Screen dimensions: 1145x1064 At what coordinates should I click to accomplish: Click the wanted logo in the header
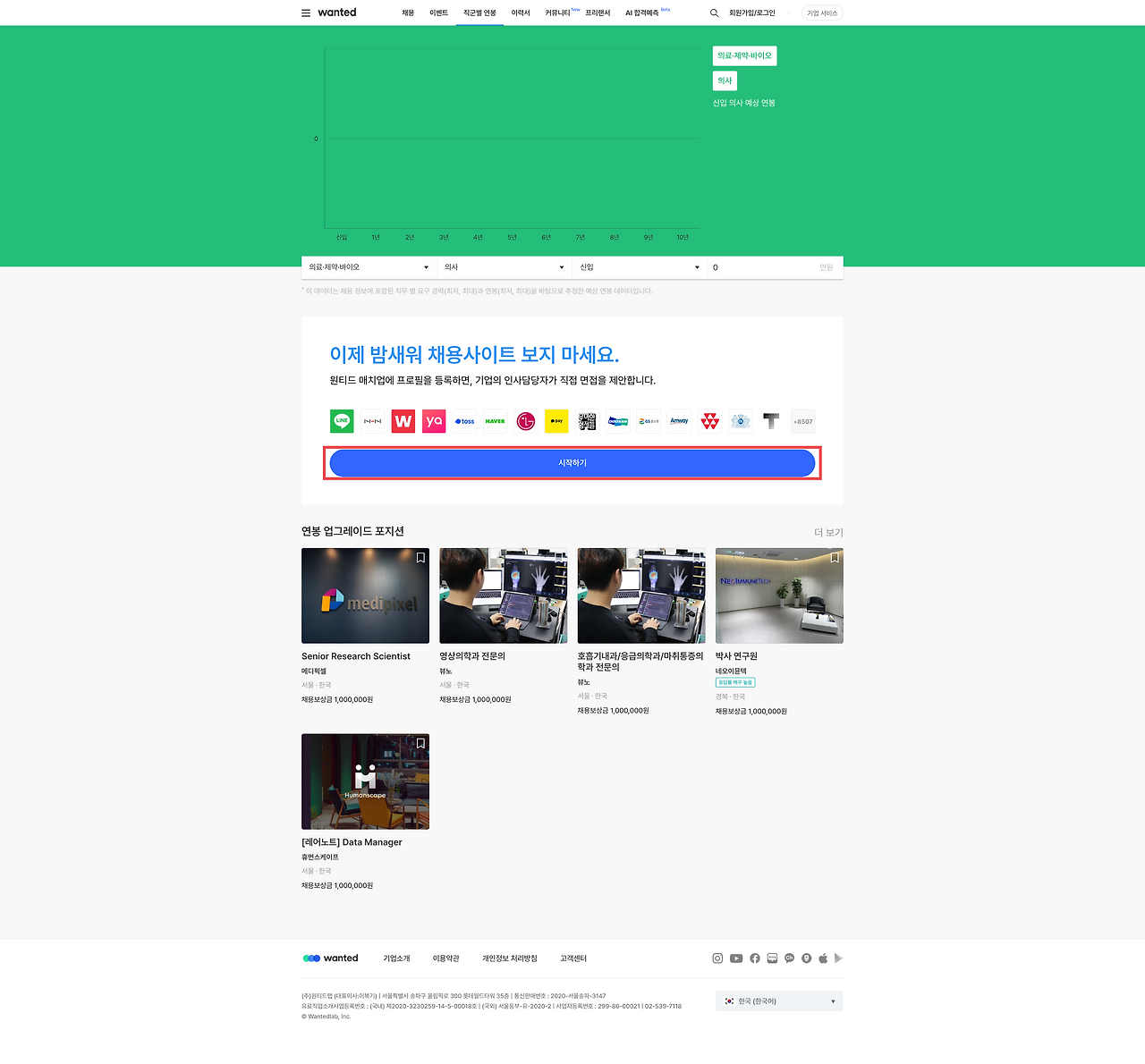pyautogui.click(x=337, y=13)
